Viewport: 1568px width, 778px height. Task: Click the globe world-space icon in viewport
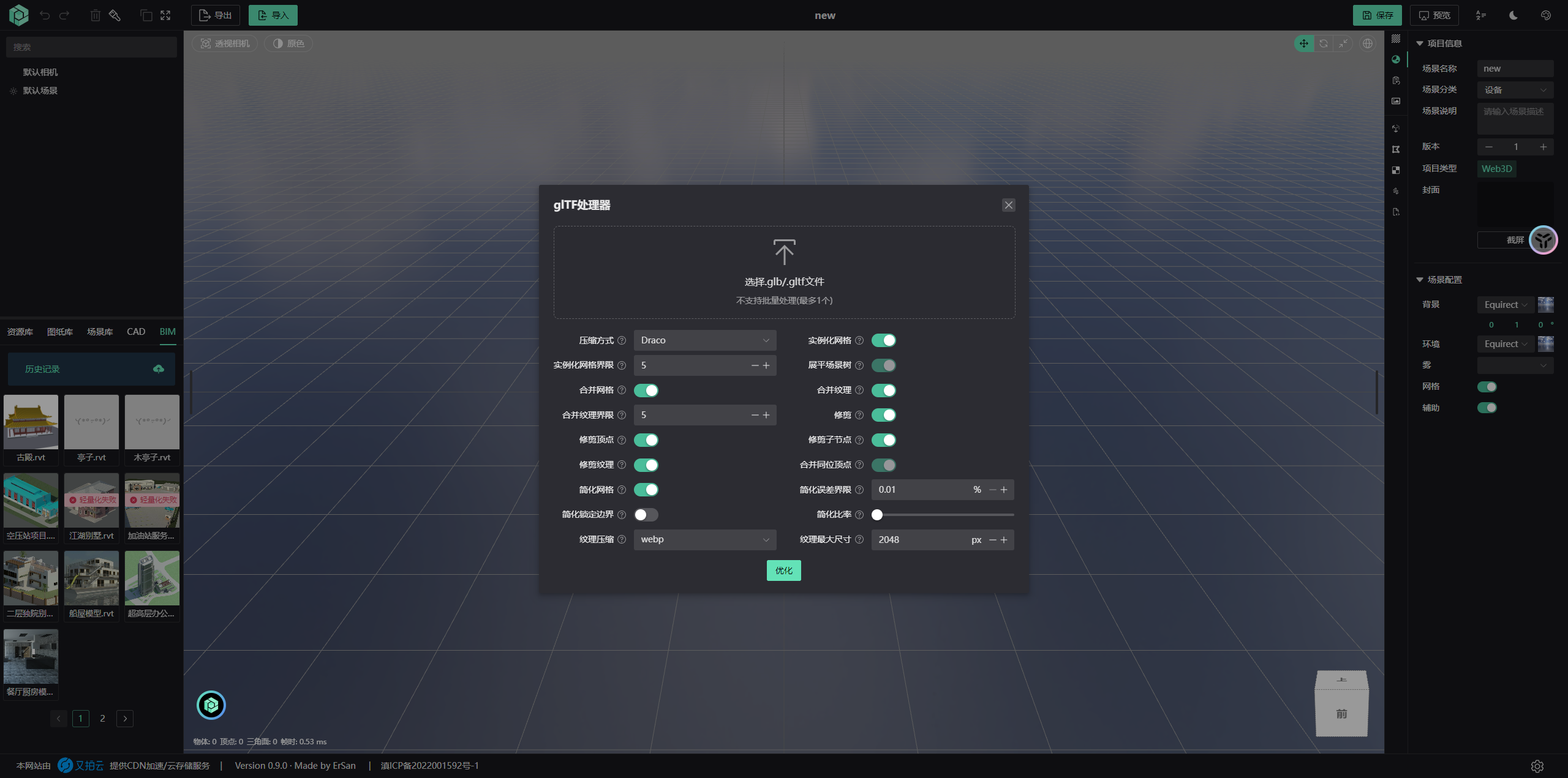click(x=1368, y=43)
